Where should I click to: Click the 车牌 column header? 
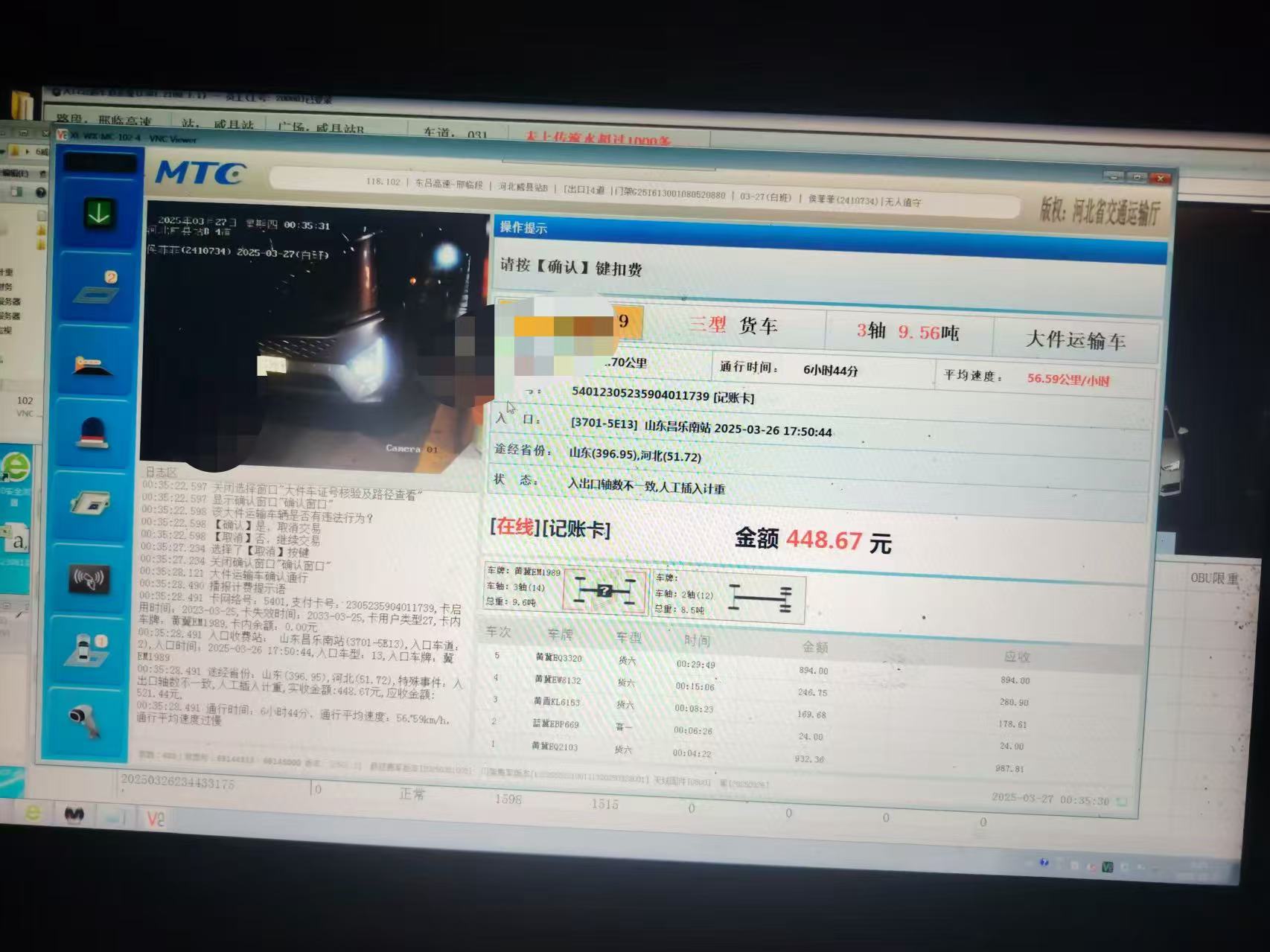[x=559, y=634]
